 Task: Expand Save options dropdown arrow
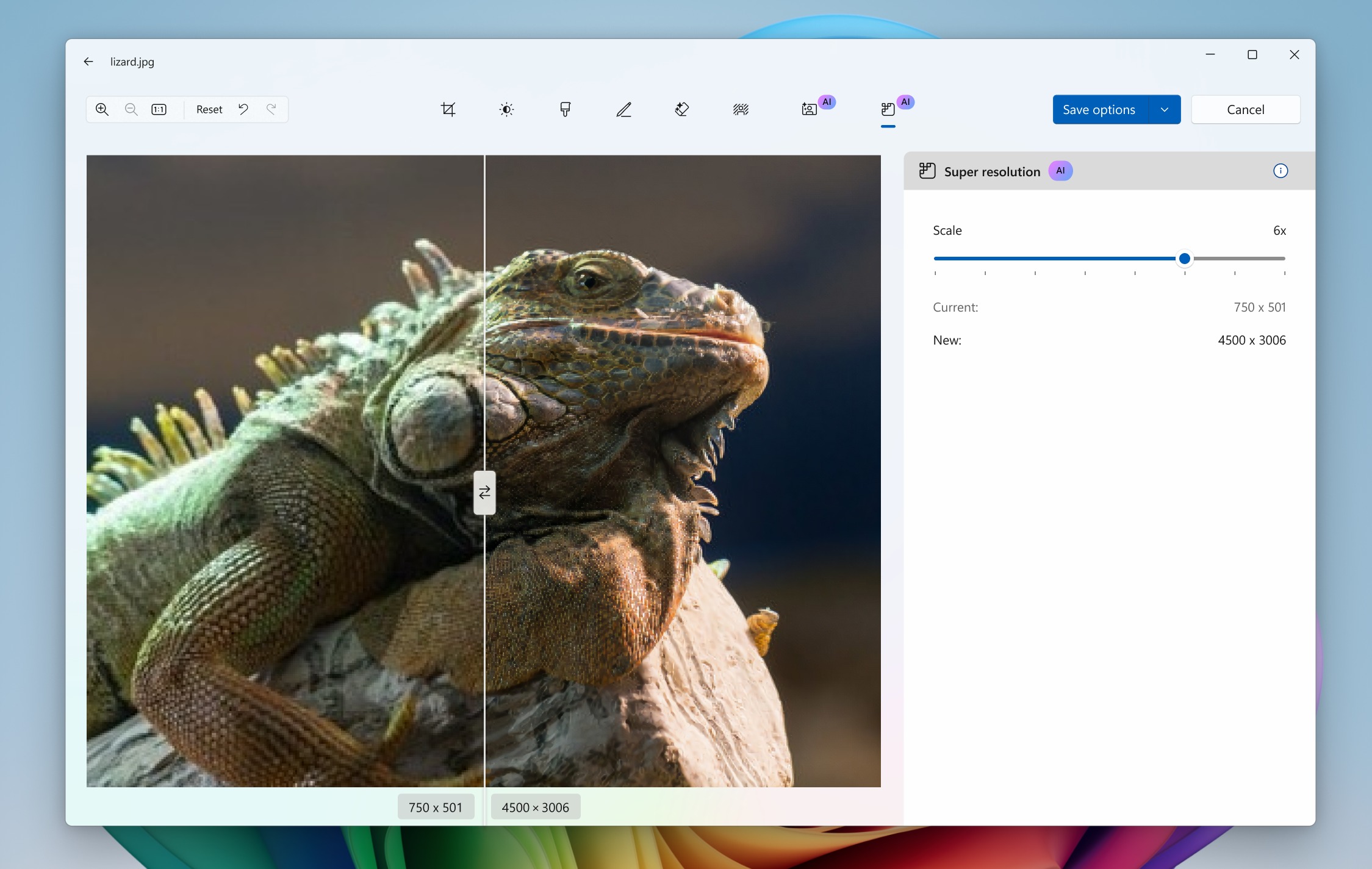[x=1163, y=108]
